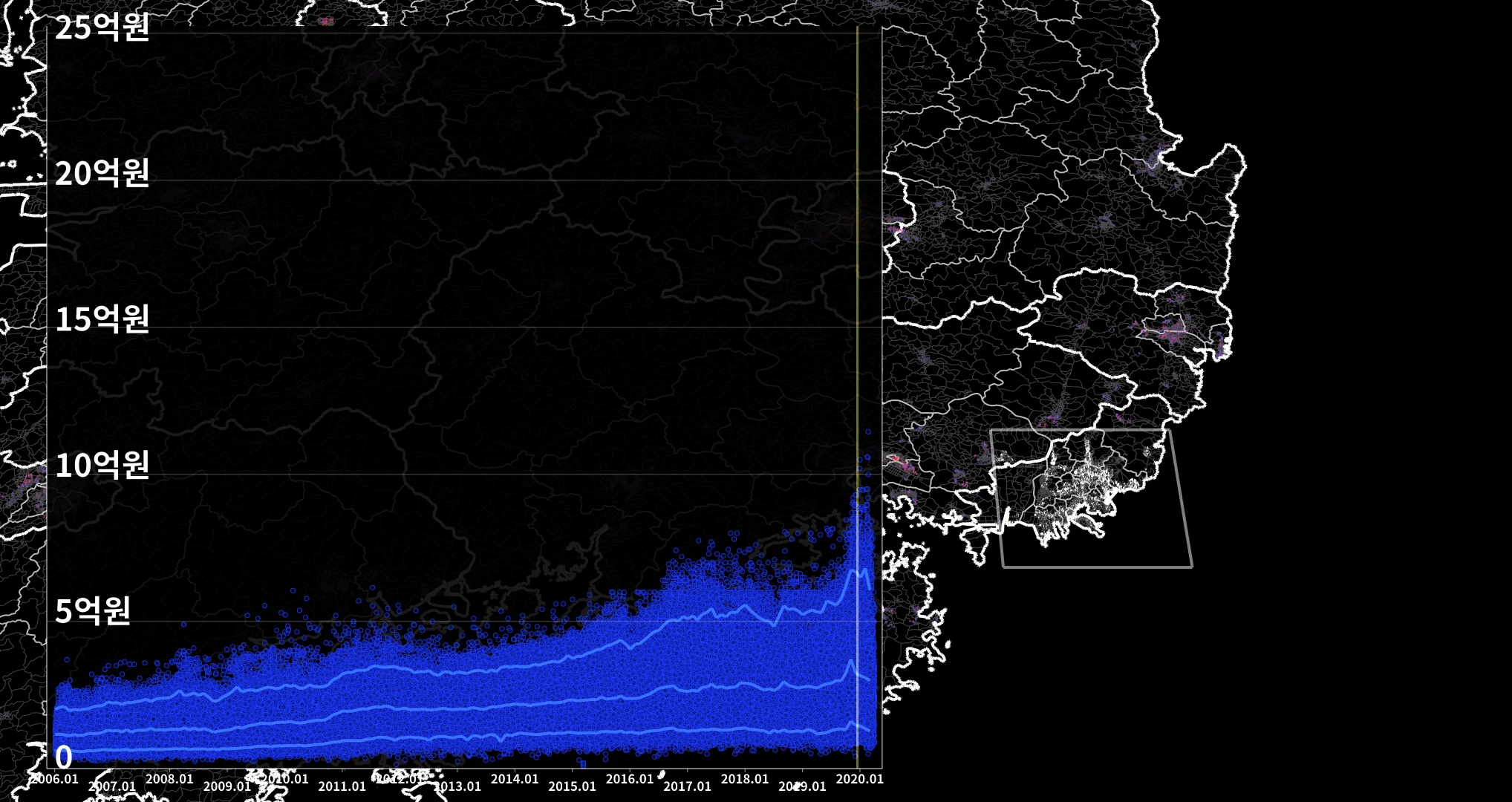Click the 2015.01 timeline label
This screenshot has height=802, width=1512.
click(x=572, y=786)
